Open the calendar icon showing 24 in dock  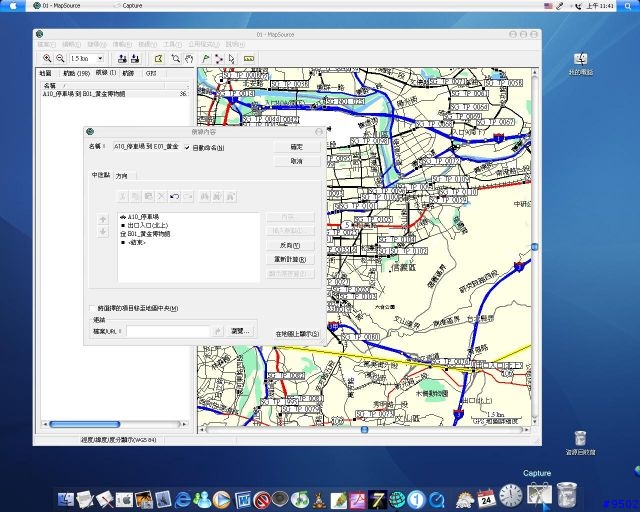486,499
